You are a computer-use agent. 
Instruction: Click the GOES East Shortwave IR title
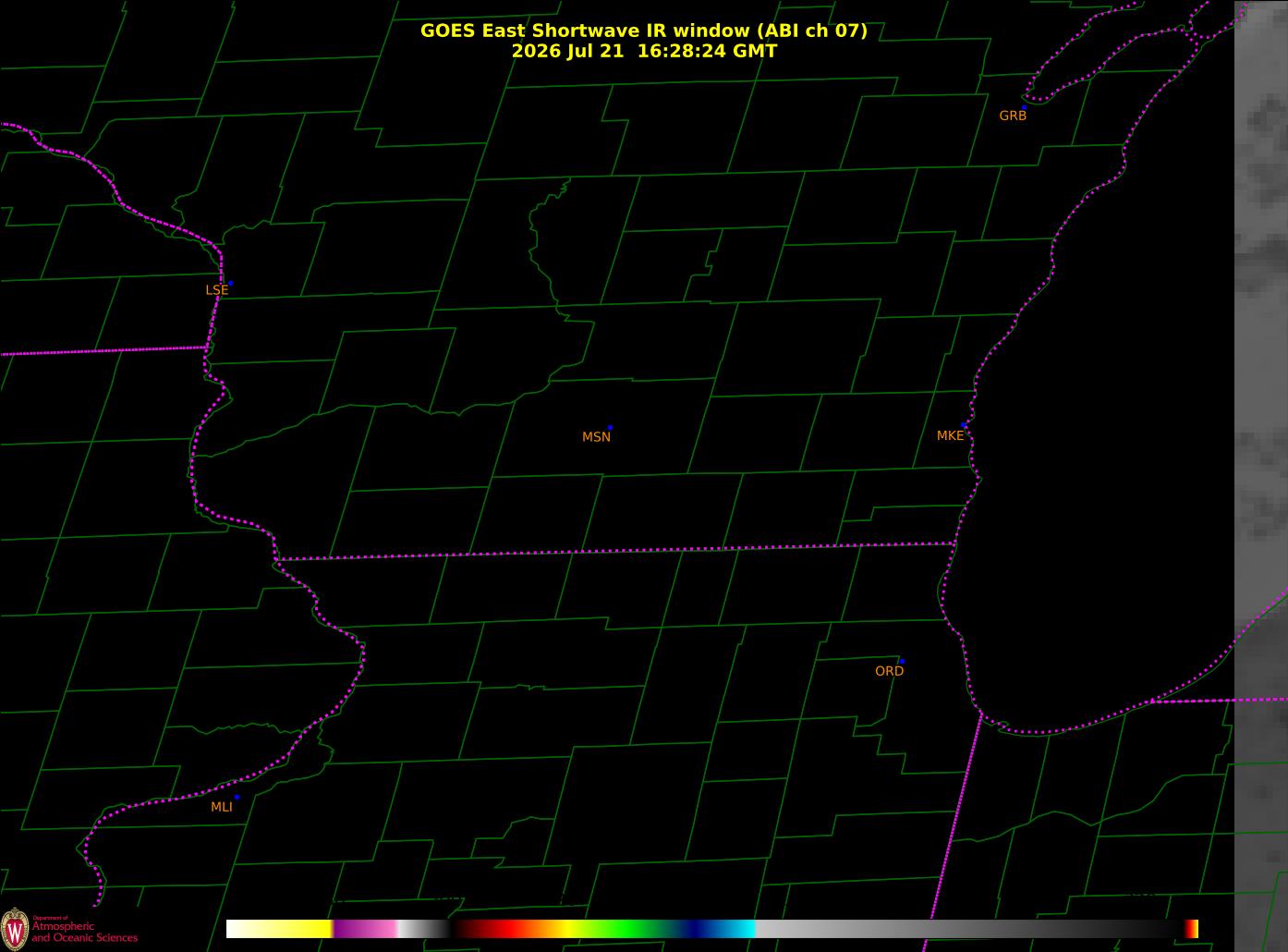click(x=643, y=31)
